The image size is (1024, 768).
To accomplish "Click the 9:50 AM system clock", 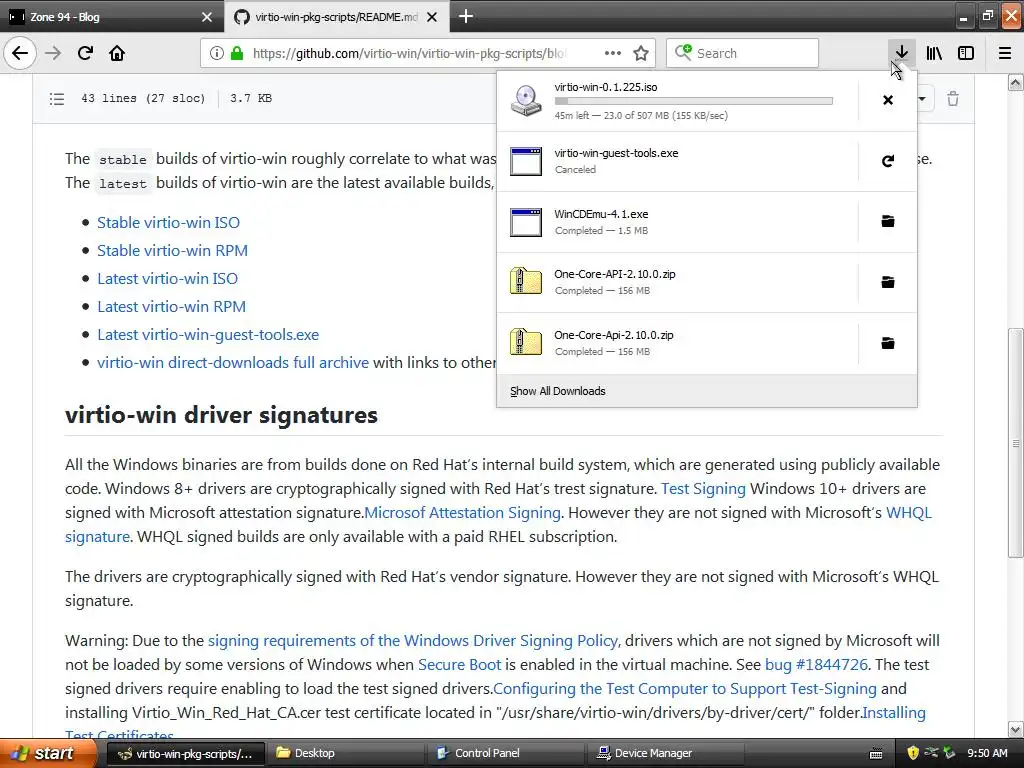I will [x=987, y=754].
